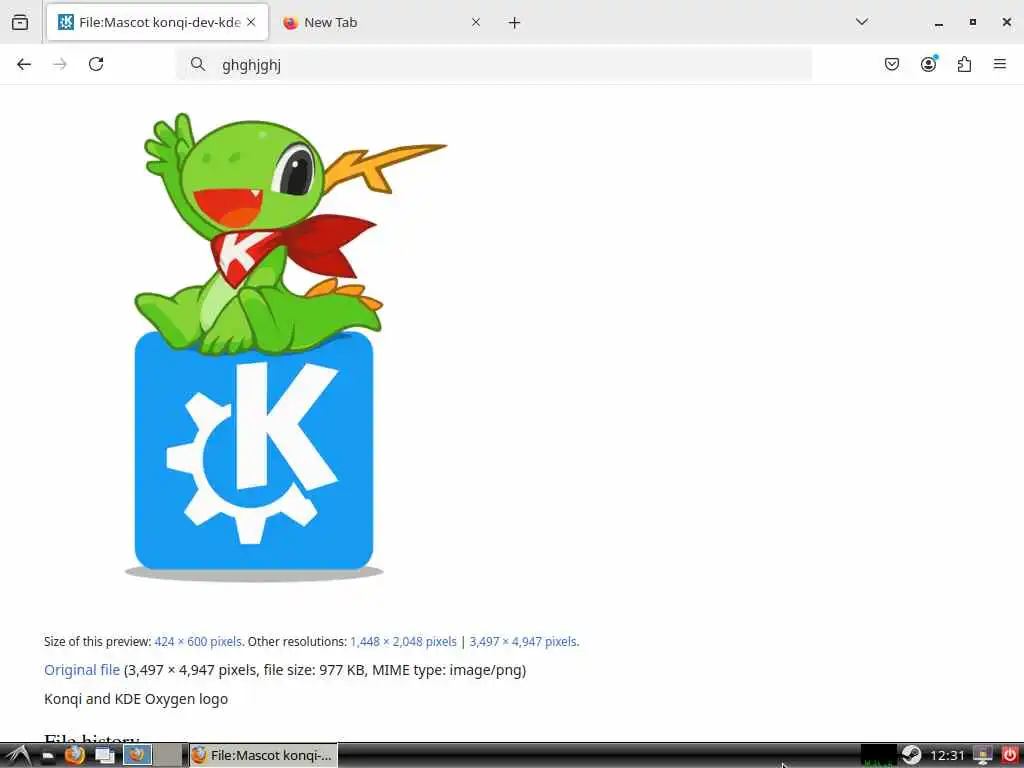The width and height of the screenshot is (1024, 768).
Task: Maximize the Firefox window
Action: tap(973, 22)
